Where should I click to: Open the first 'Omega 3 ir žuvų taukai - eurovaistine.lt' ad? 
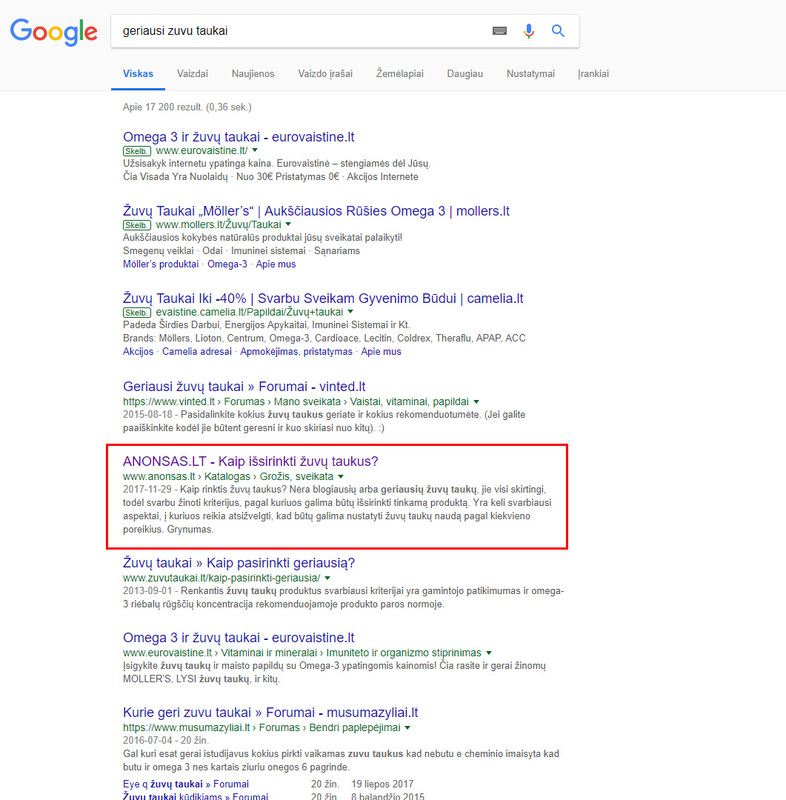pyautogui.click(x=238, y=137)
